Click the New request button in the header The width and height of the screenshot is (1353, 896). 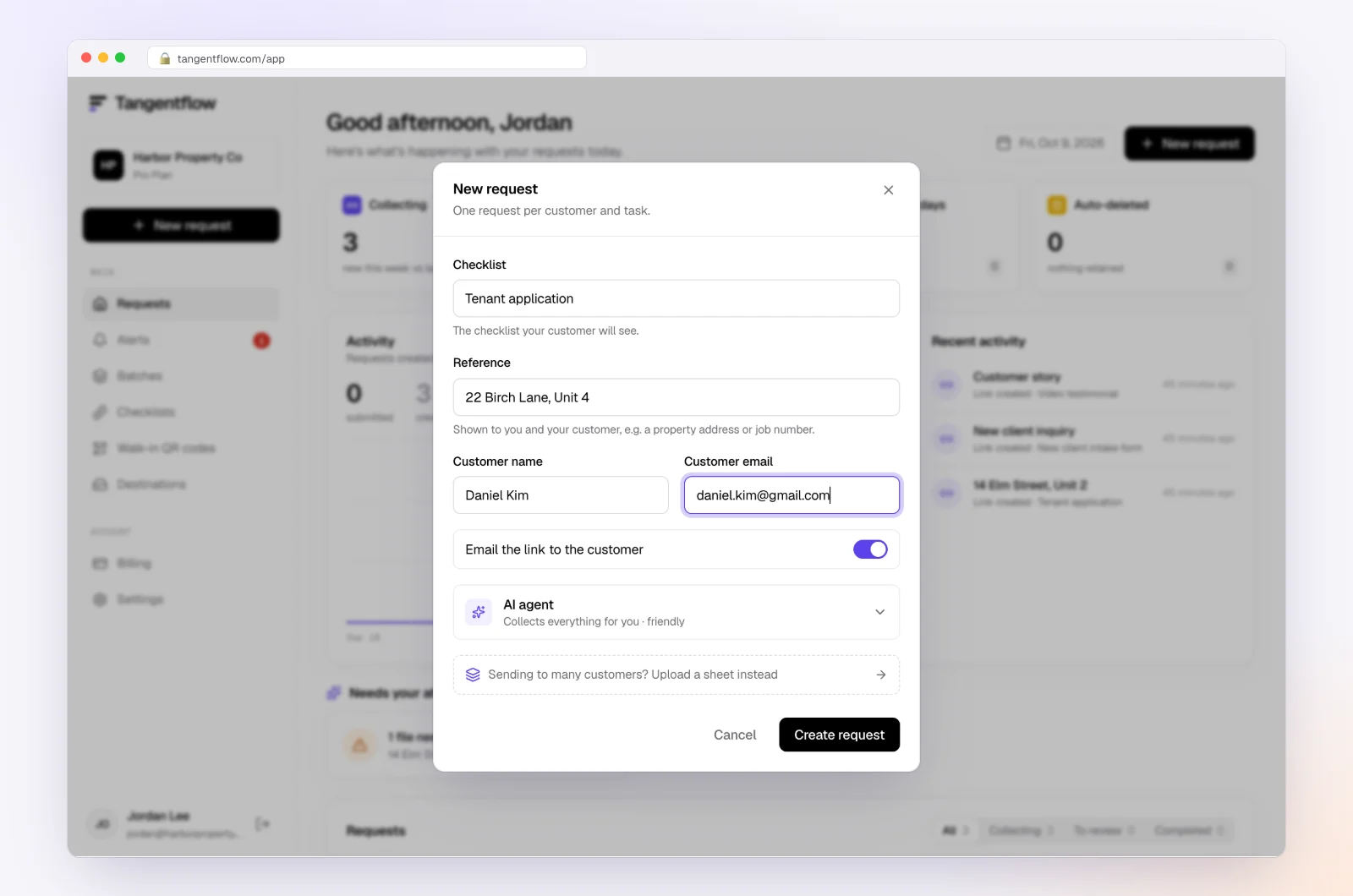[1189, 144]
